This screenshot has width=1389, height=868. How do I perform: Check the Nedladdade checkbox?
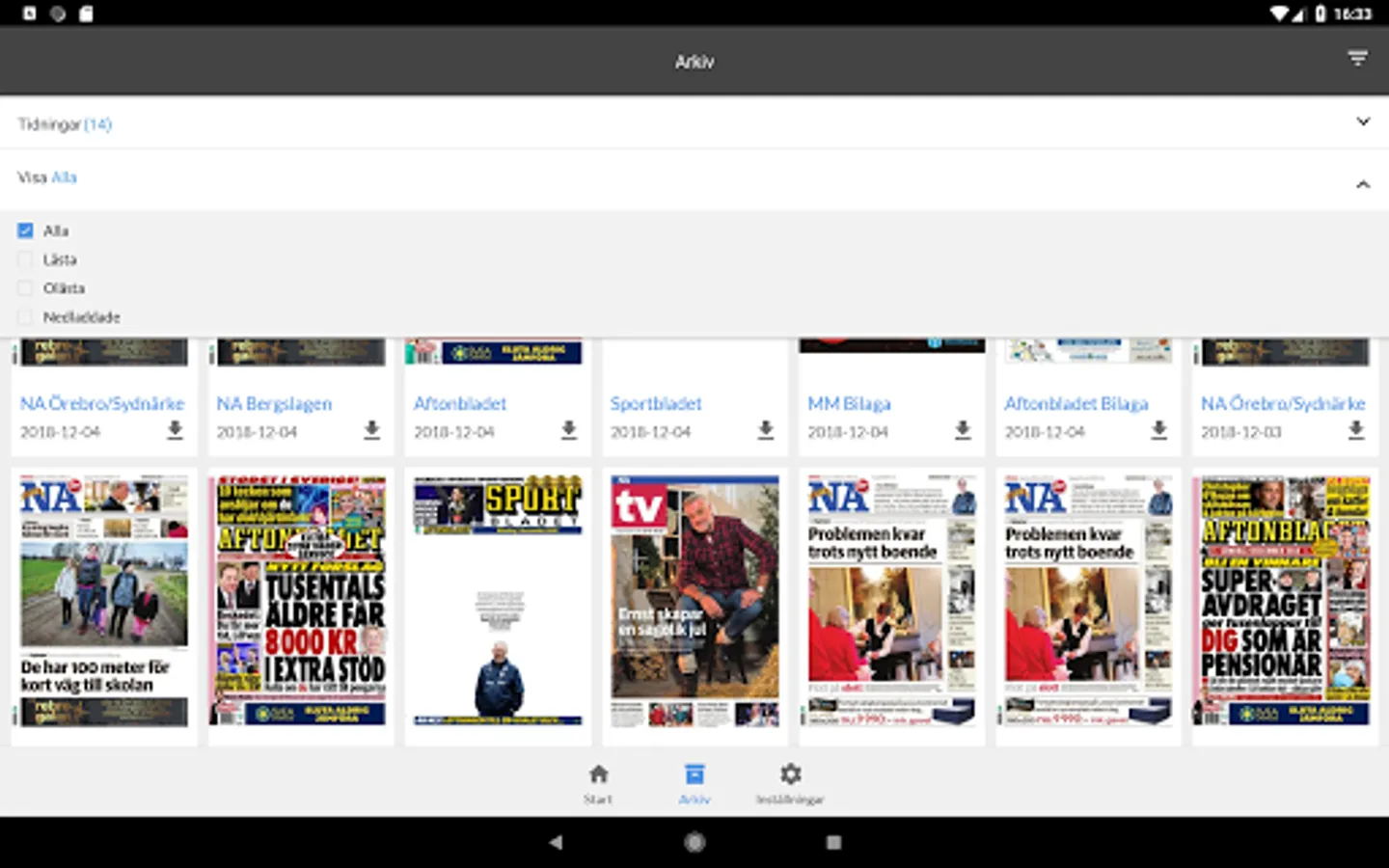point(25,317)
